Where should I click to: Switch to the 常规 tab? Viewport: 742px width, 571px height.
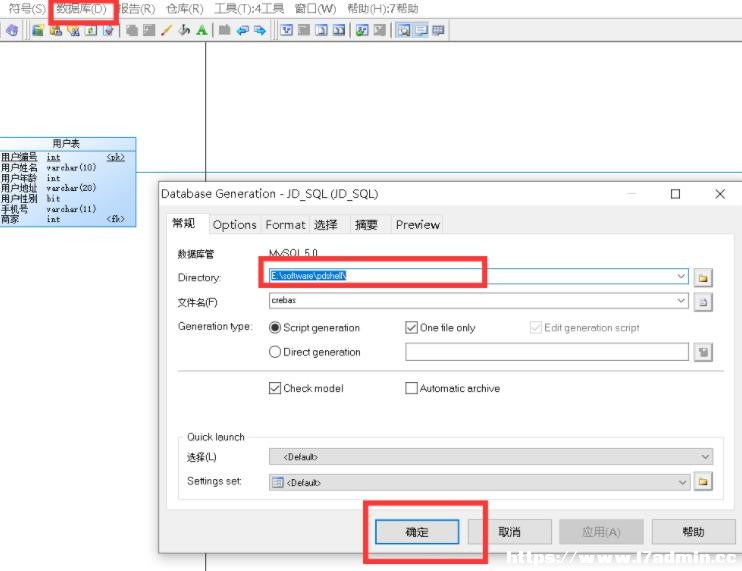click(x=184, y=223)
